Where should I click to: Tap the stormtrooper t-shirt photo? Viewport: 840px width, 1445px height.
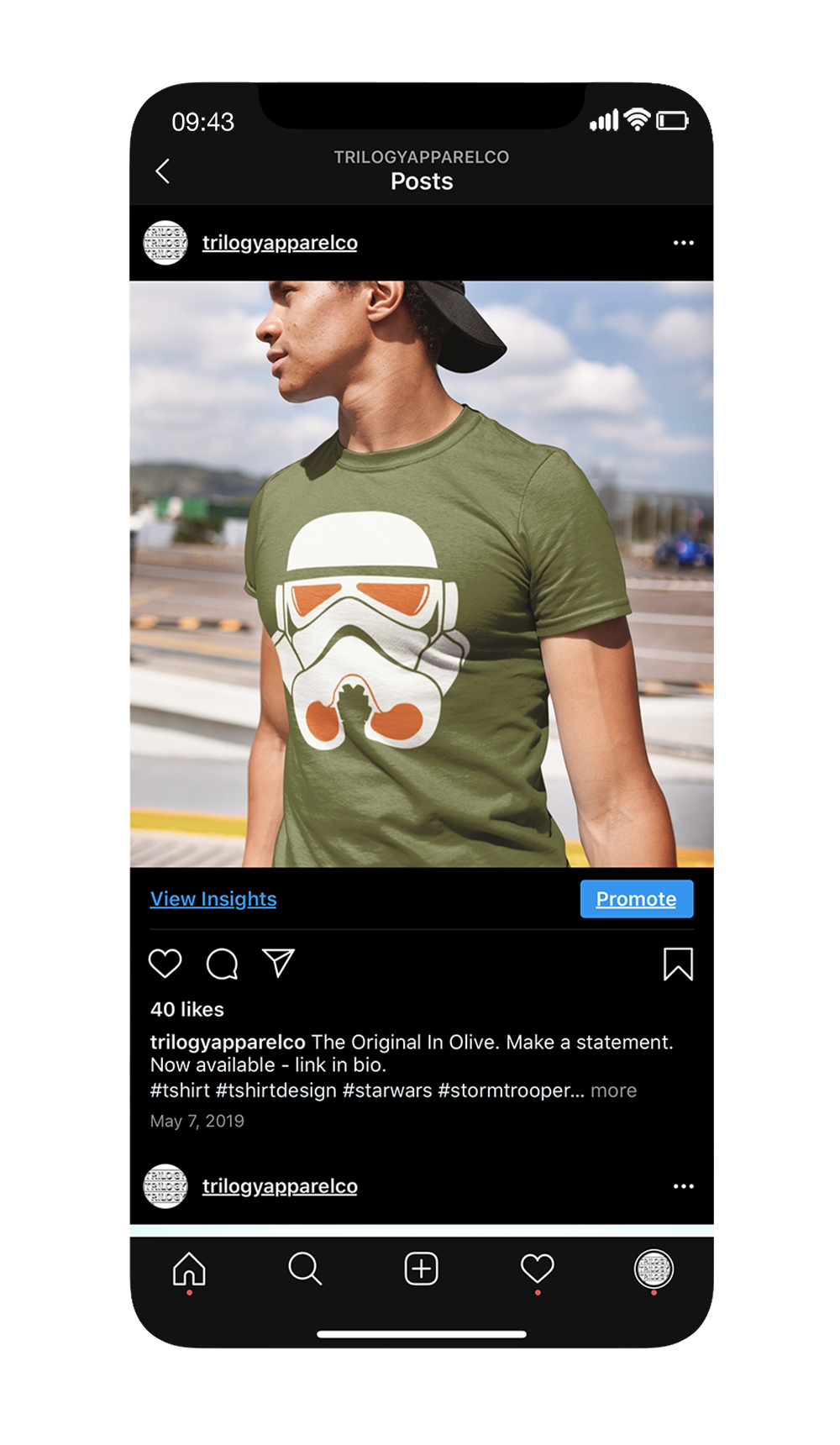tap(422, 574)
